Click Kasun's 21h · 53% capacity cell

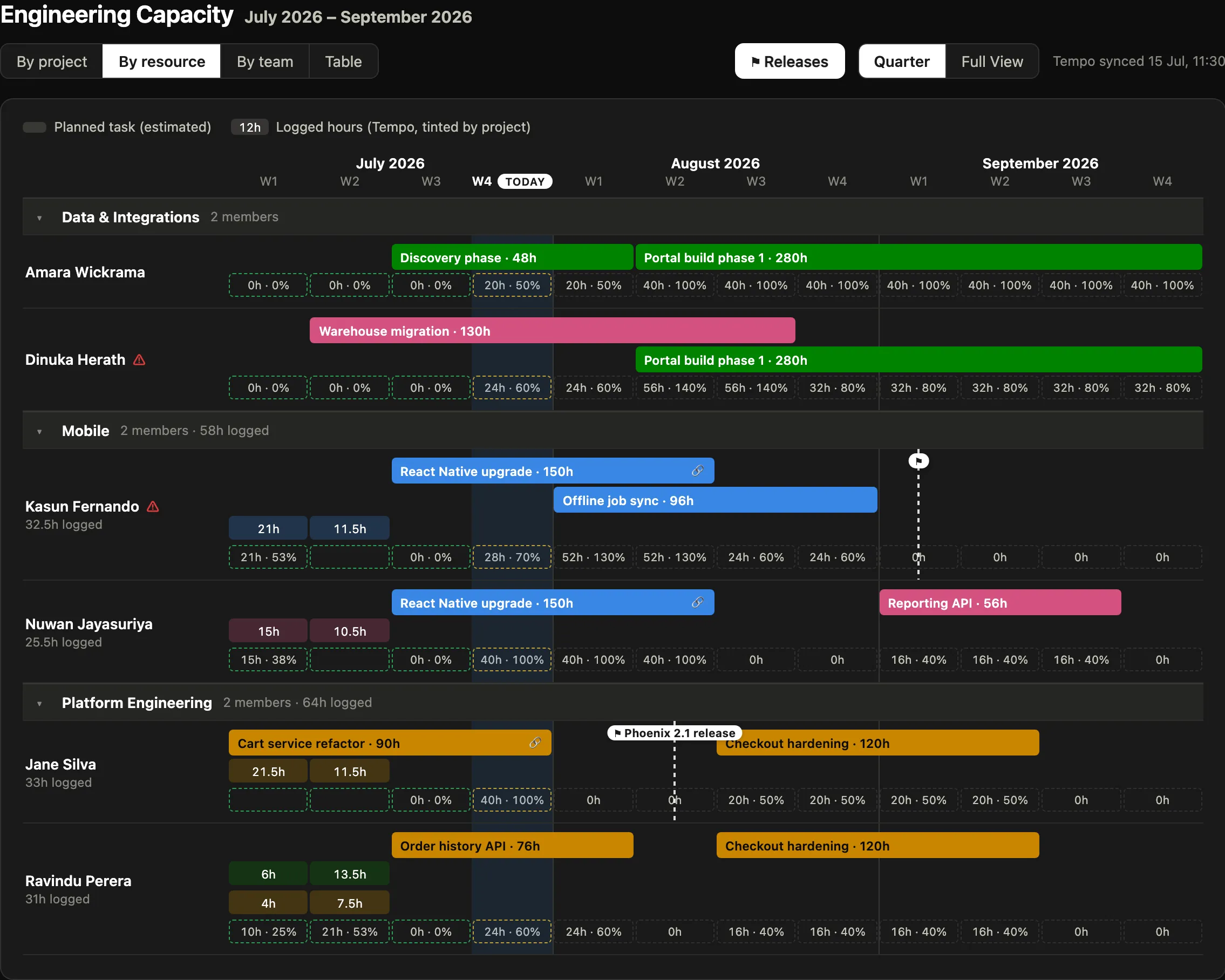coord(268,557)
